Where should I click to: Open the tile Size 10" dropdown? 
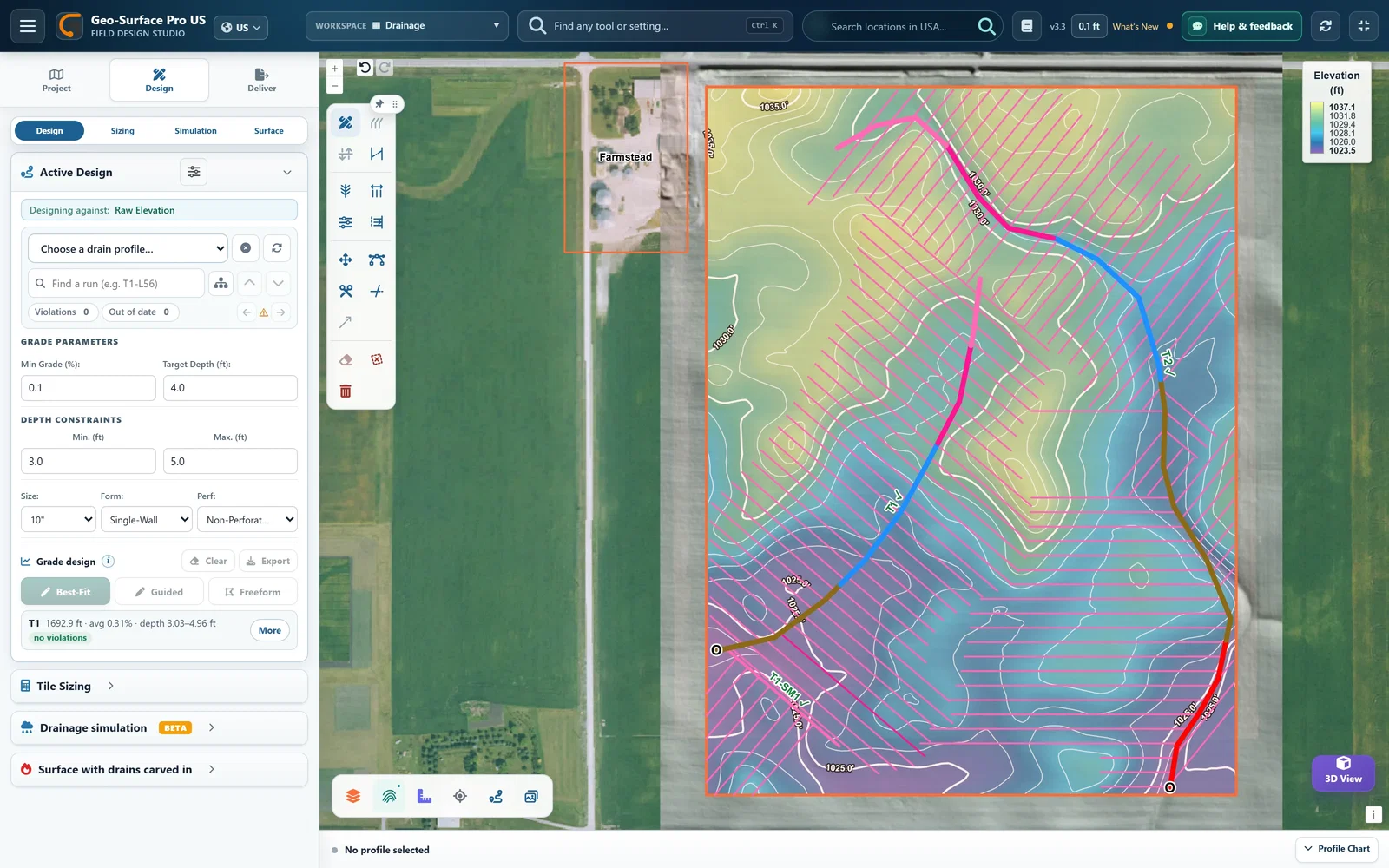58,520
